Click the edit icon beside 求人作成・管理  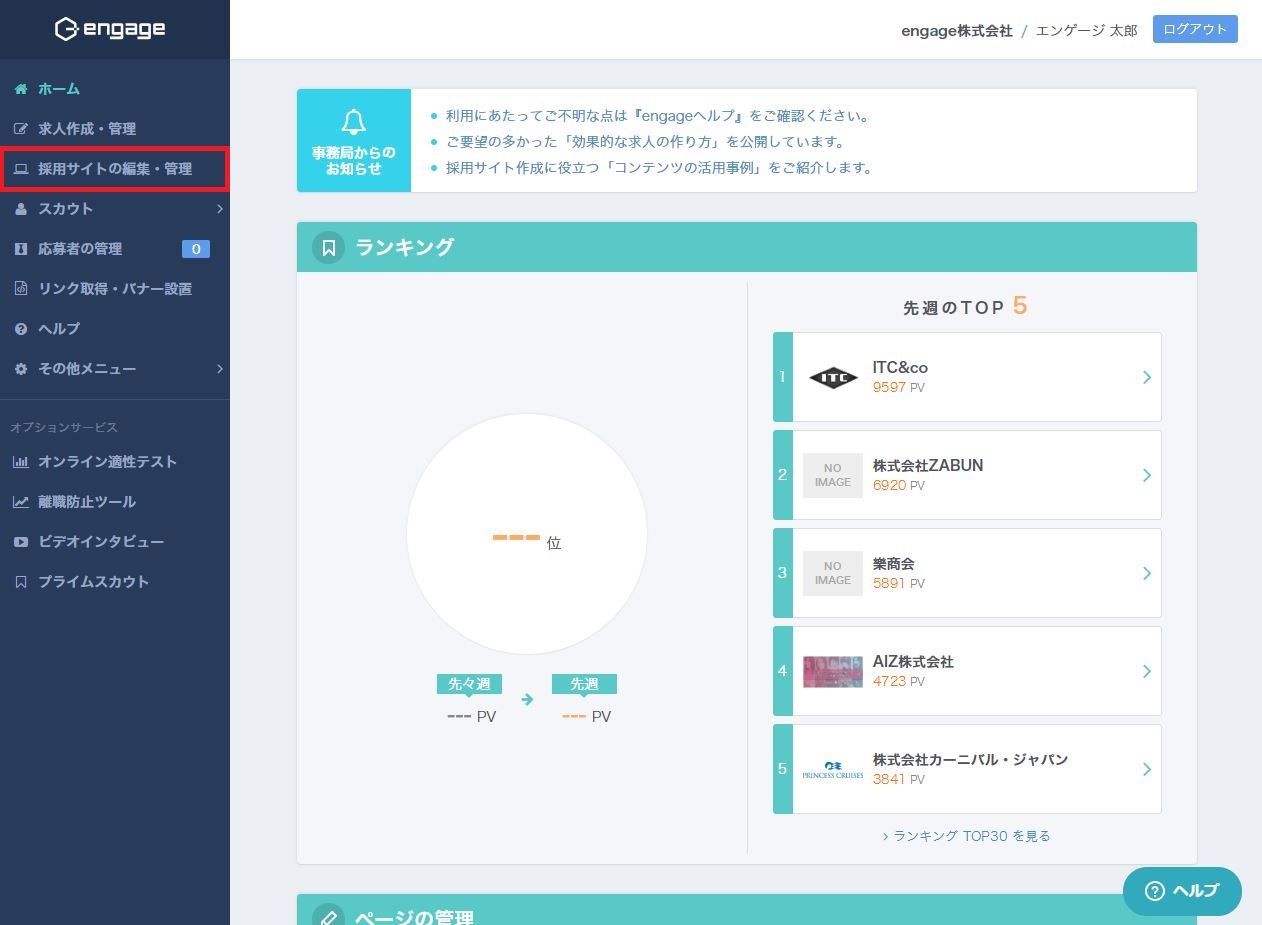(20, 129)
